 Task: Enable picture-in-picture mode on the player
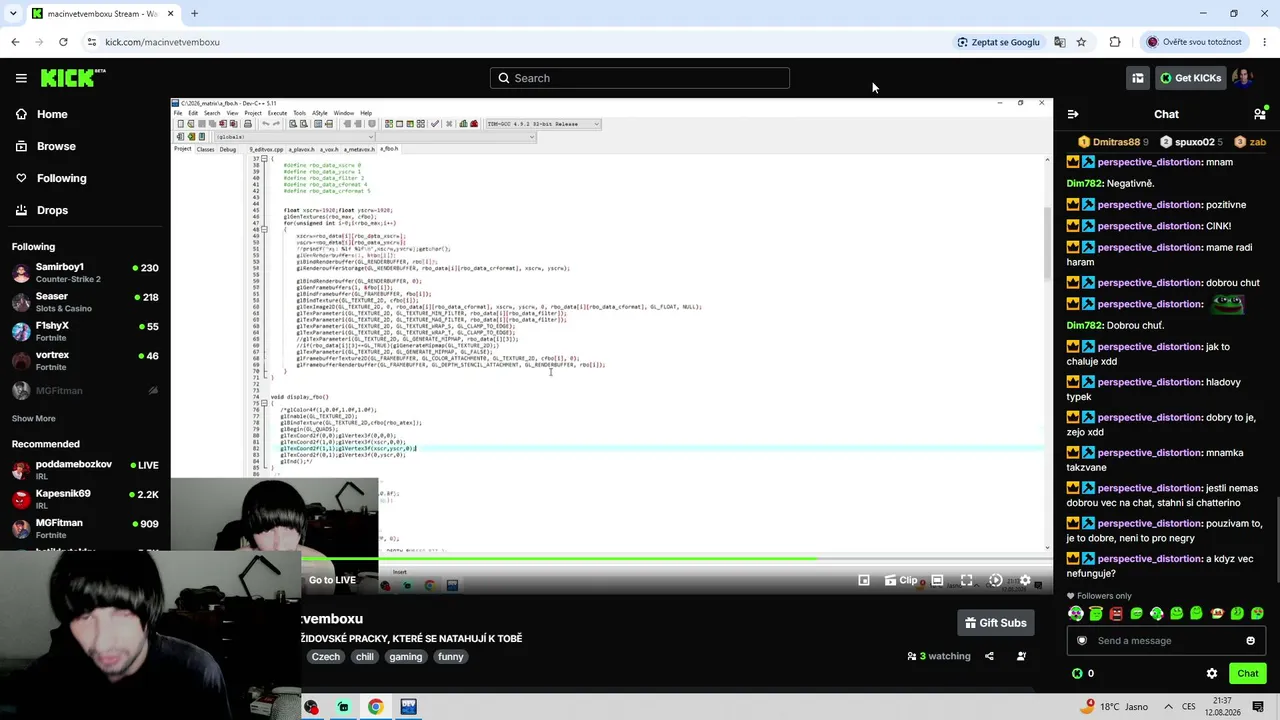(864, 580)
